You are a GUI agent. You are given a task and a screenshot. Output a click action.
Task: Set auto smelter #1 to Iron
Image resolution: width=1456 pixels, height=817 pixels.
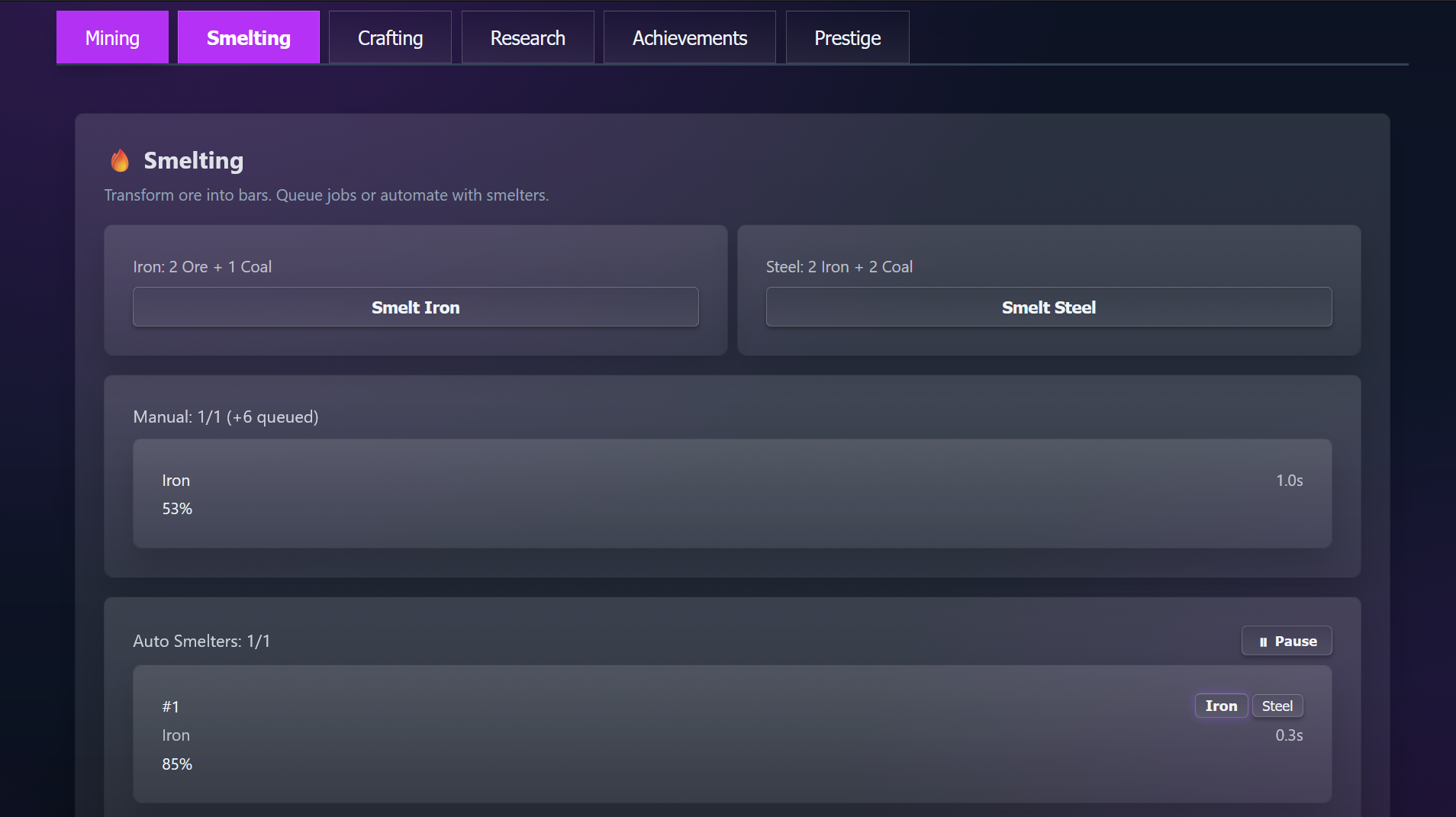point(1221,706)
